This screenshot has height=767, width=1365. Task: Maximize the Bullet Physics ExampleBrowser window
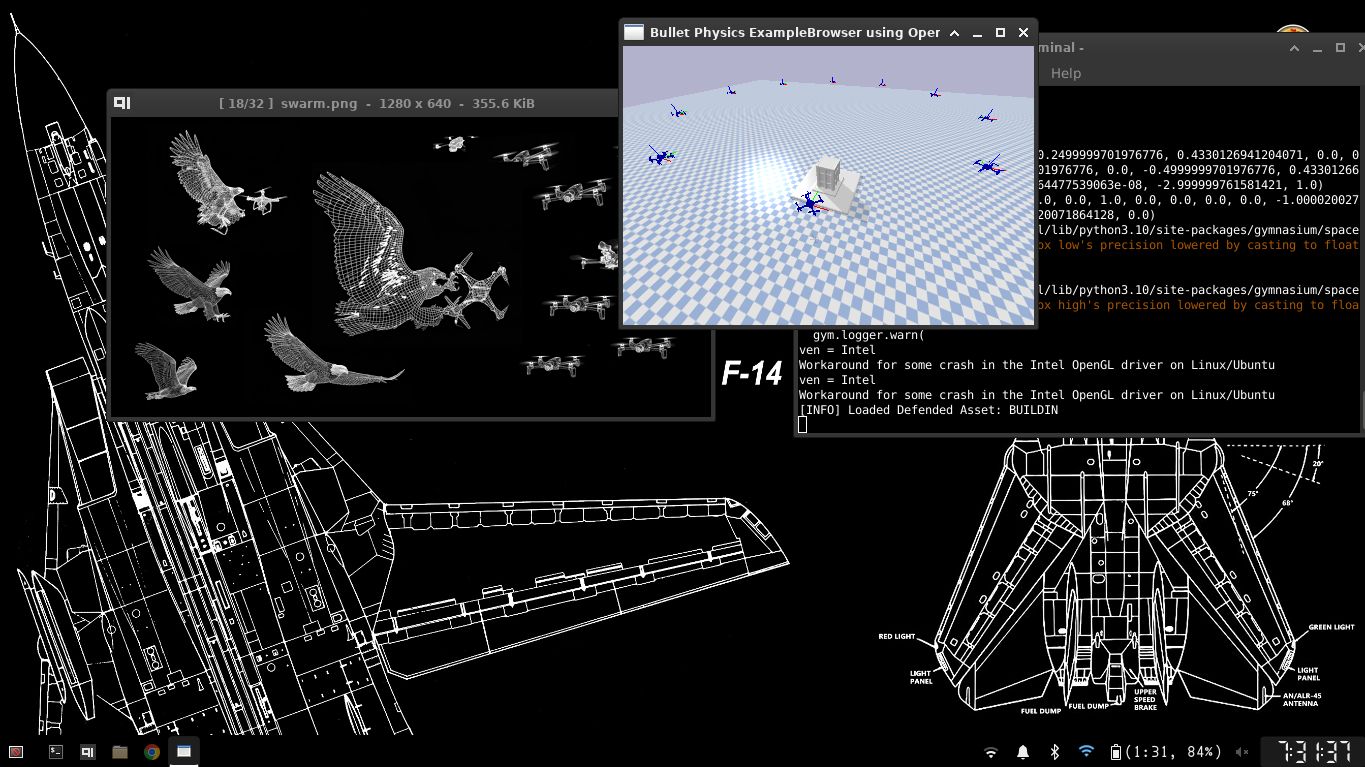click(x=1000, y=33)
